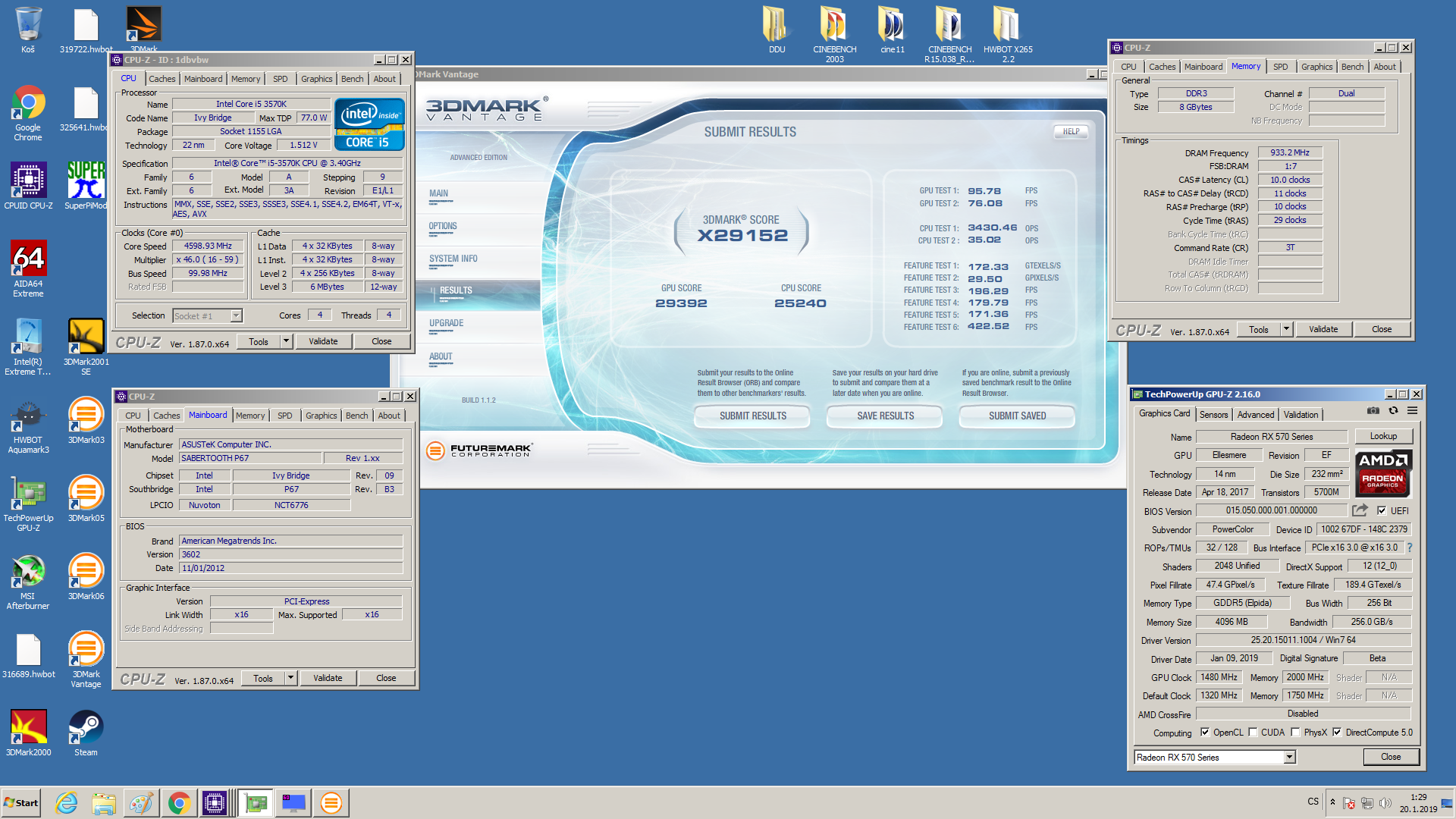Click the HELP button in 3DMark Vantage

[1071, 131]
